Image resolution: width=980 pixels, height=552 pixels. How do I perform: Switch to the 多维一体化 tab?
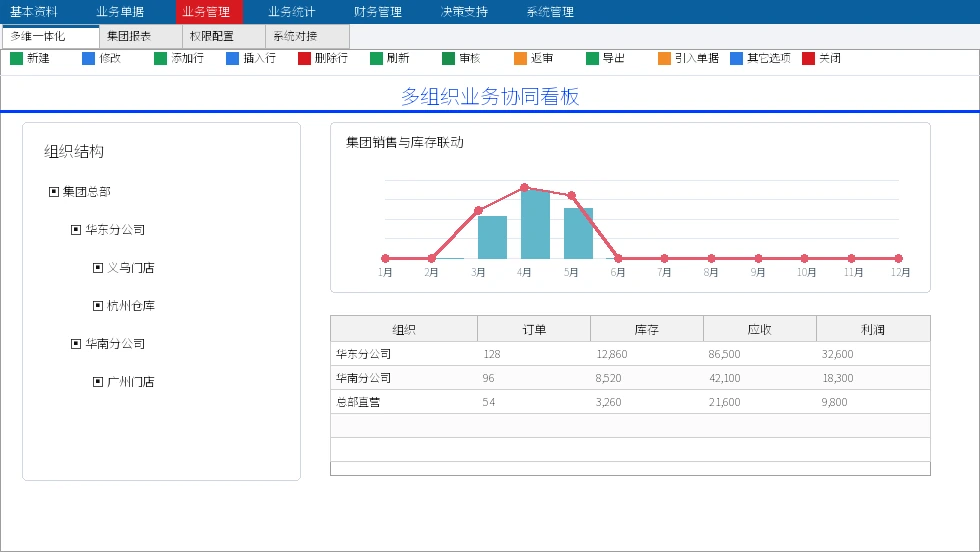(x=51, y=36)
